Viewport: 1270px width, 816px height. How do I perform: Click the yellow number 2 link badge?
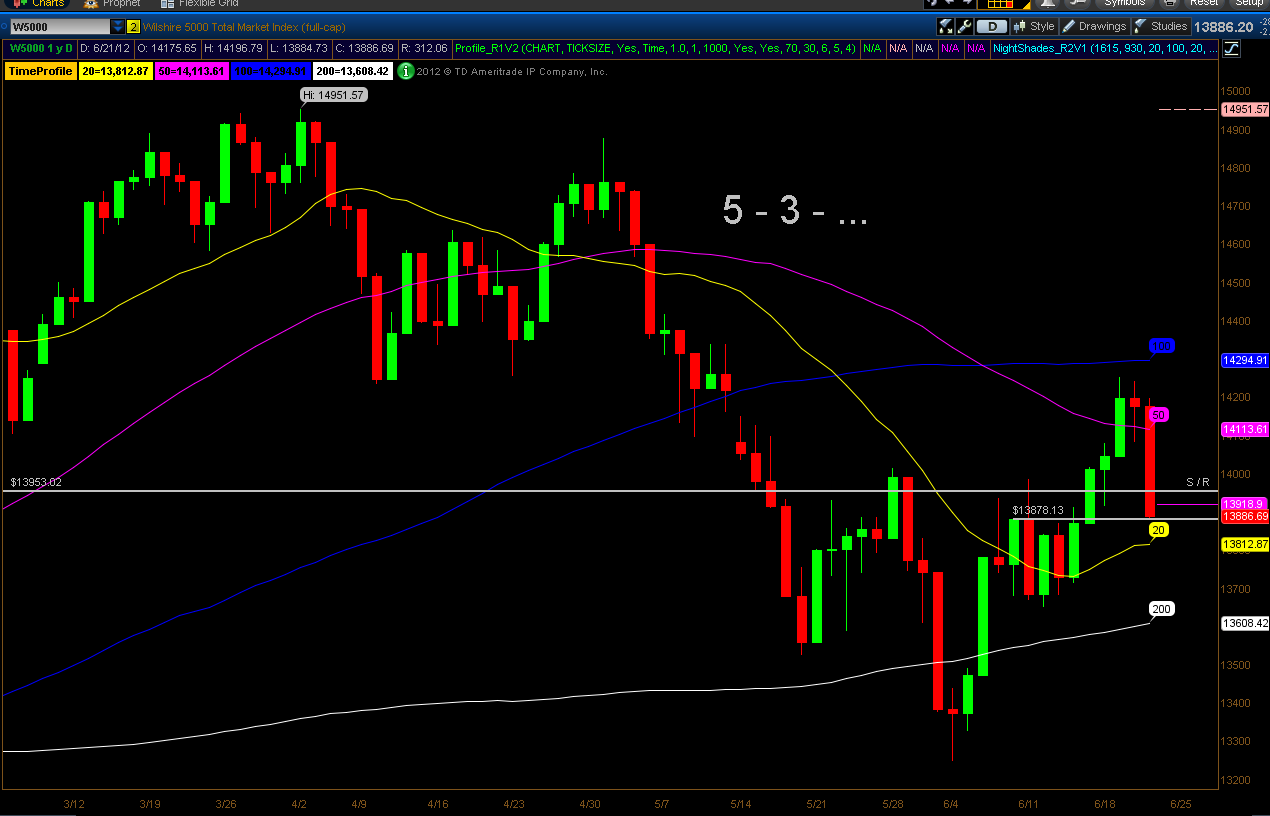point(133,27)
